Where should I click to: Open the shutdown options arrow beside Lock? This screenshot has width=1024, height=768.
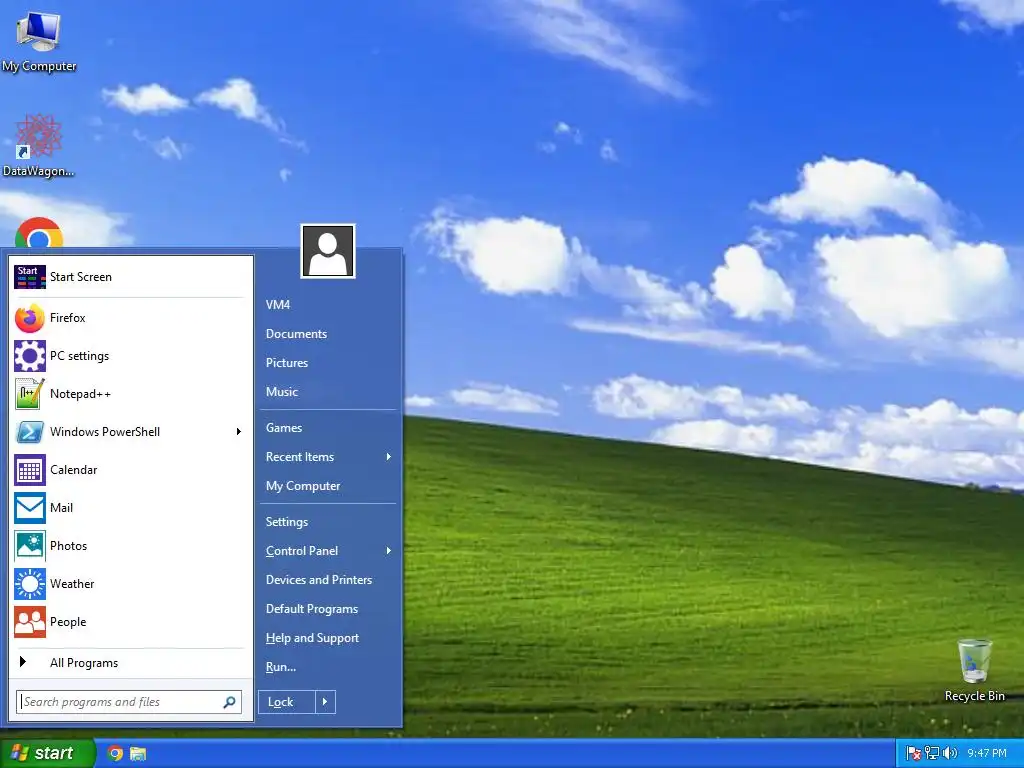(325, 702)
